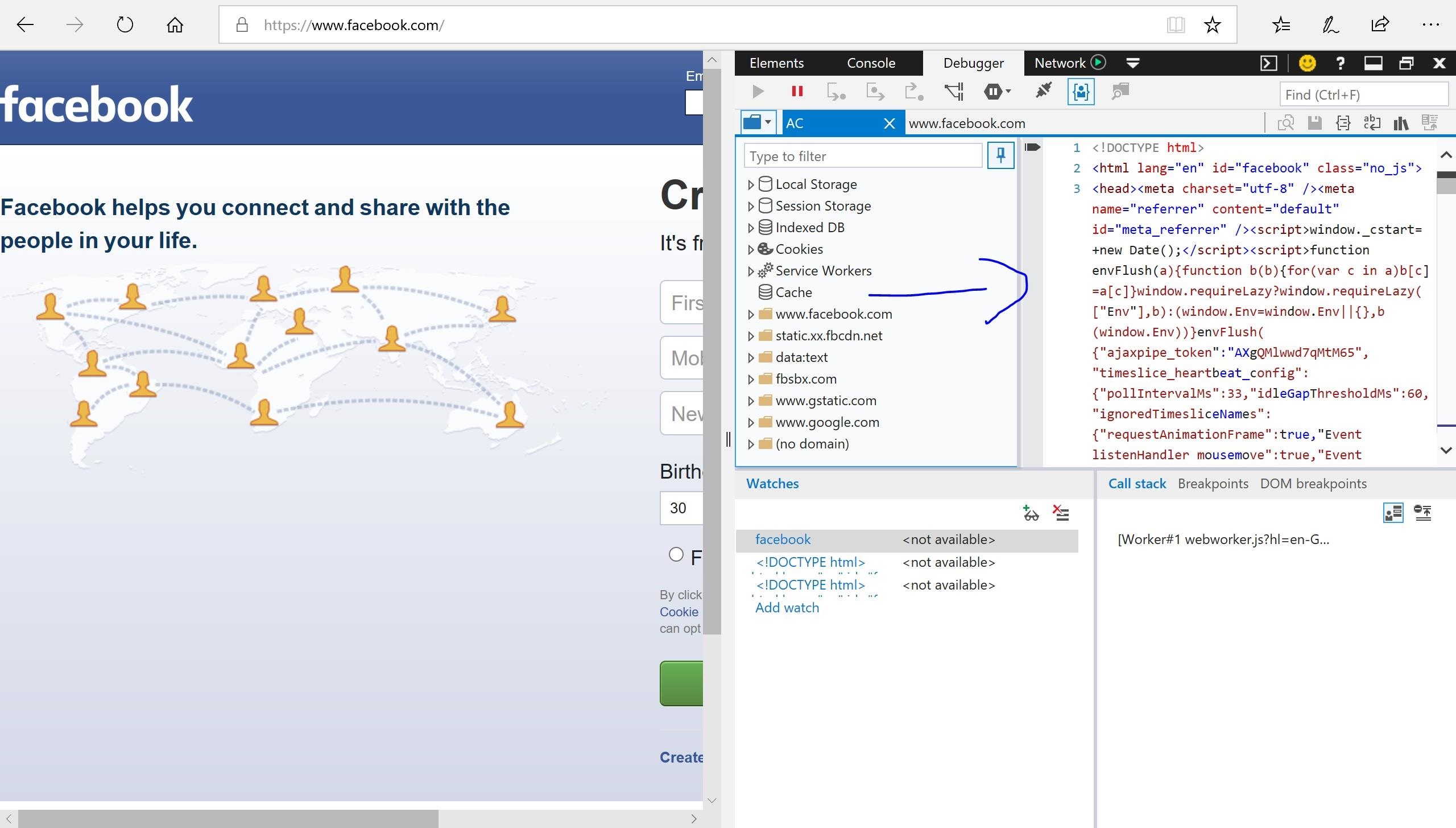Image resolution: width=1456 pixels, height=828 pixels.
Task: Switch to the Console tab
Action: point(871,63)
